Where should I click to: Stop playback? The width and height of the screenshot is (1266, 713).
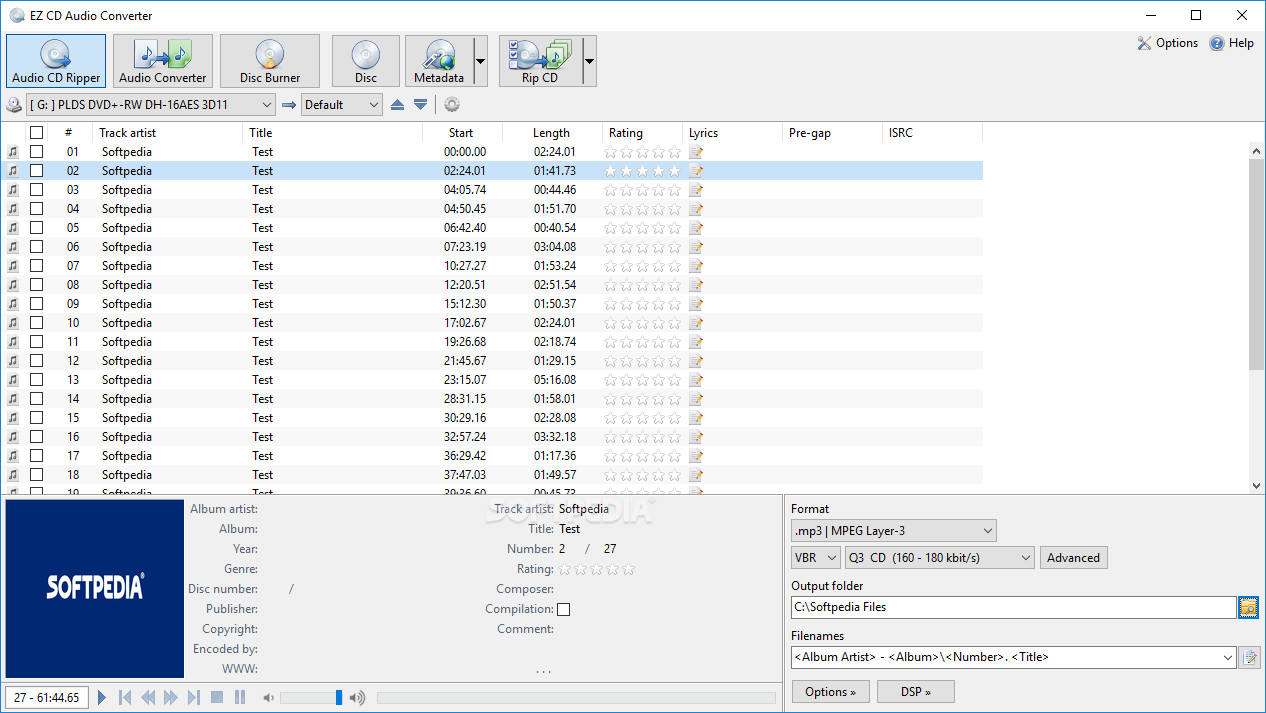pos(217,697)
